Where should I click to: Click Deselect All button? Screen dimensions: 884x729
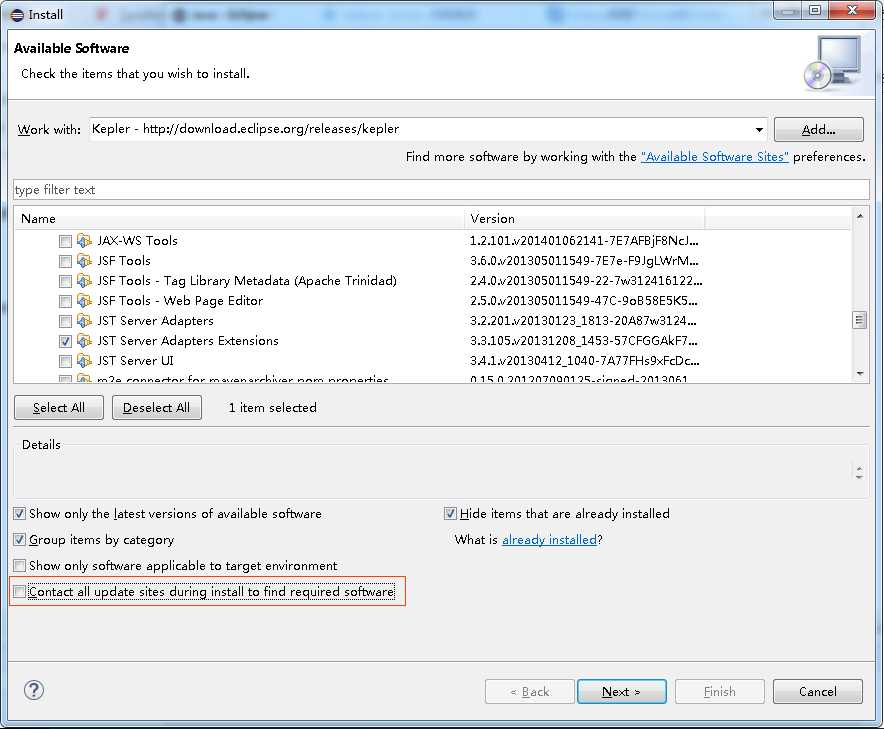point(157,408)
